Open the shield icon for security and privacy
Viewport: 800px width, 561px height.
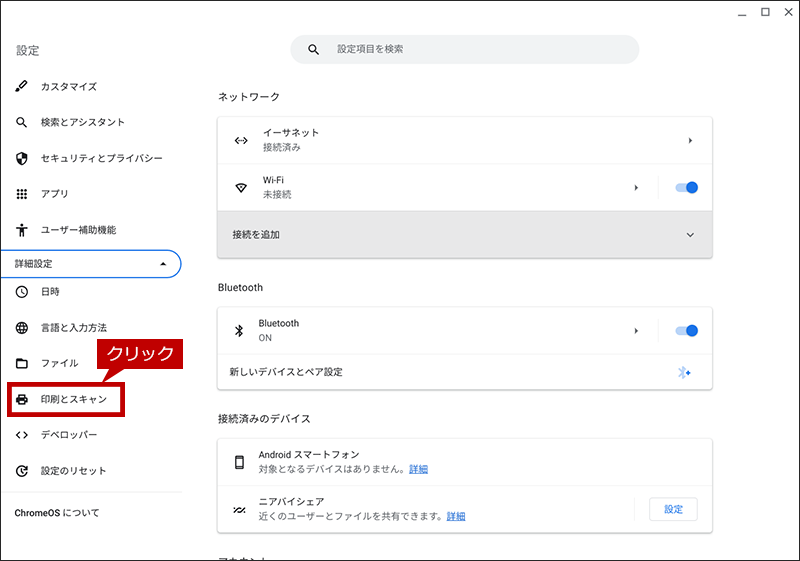click(21, 159)
